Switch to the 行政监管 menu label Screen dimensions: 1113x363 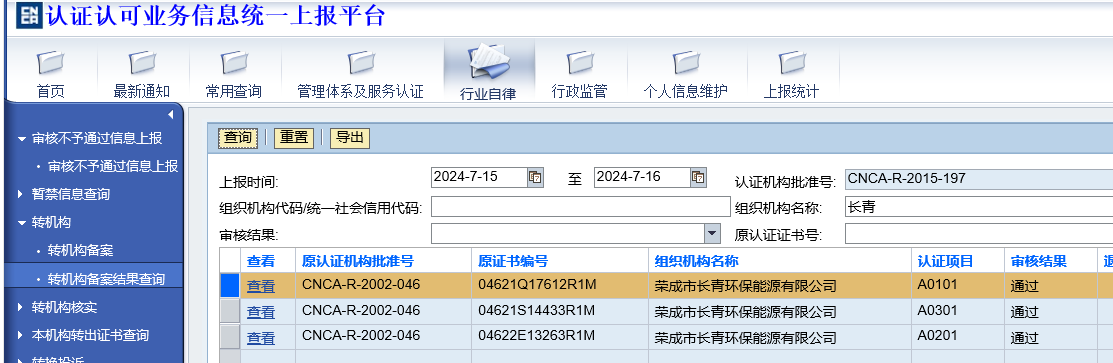[580, 92]
